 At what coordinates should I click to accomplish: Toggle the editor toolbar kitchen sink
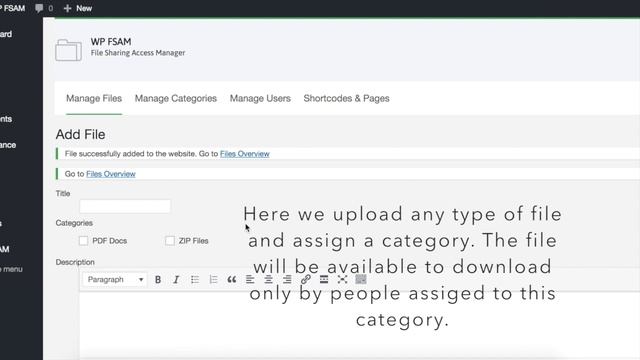361,280
